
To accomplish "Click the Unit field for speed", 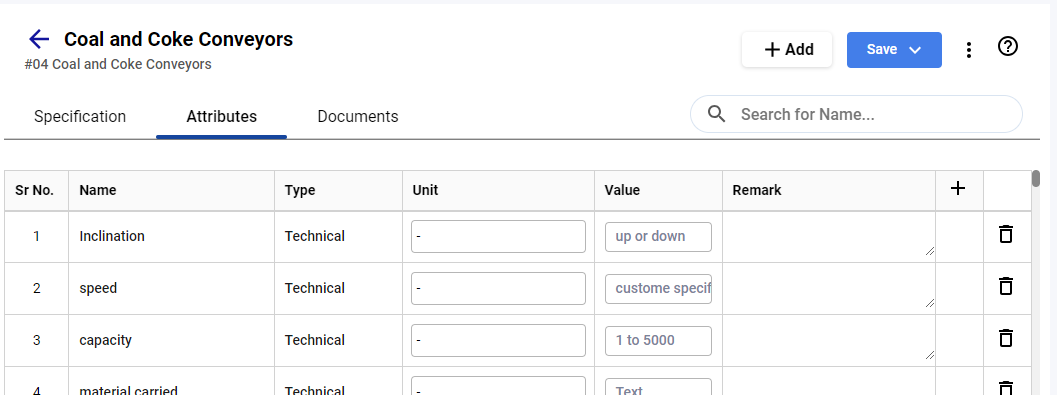I will coord(498,288).
